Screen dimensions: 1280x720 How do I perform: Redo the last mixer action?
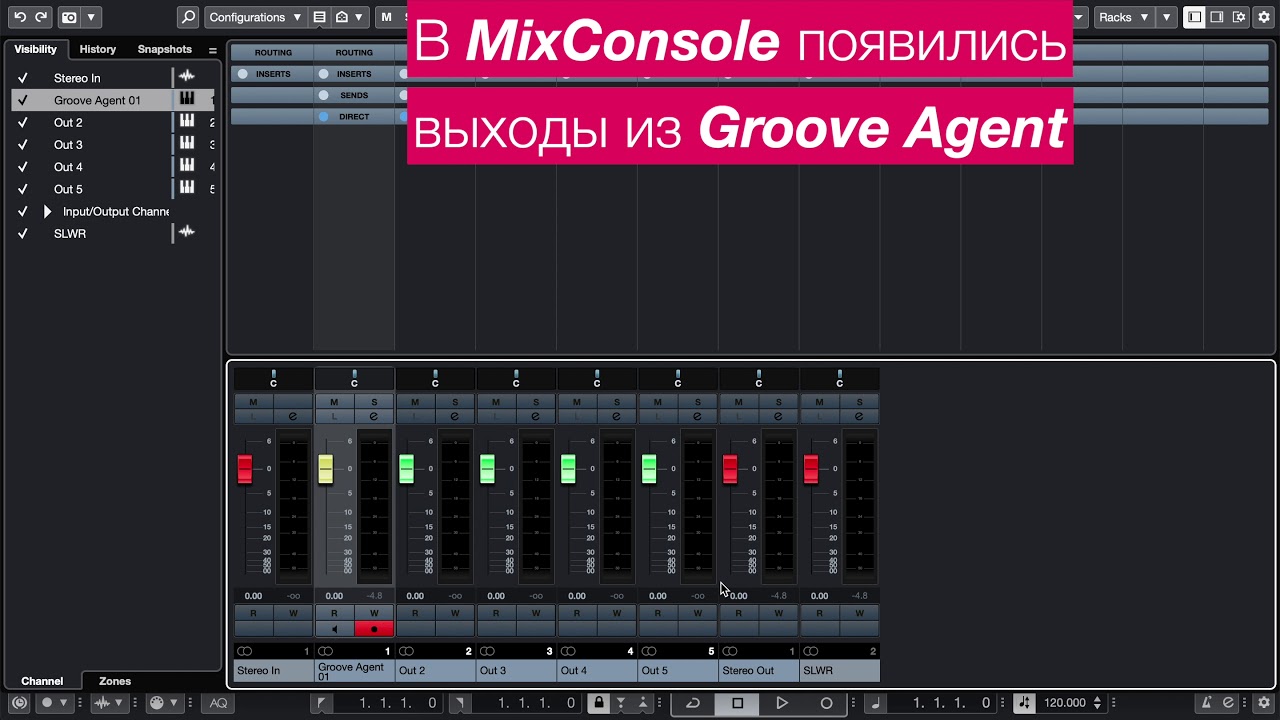(x=41, y=17)
